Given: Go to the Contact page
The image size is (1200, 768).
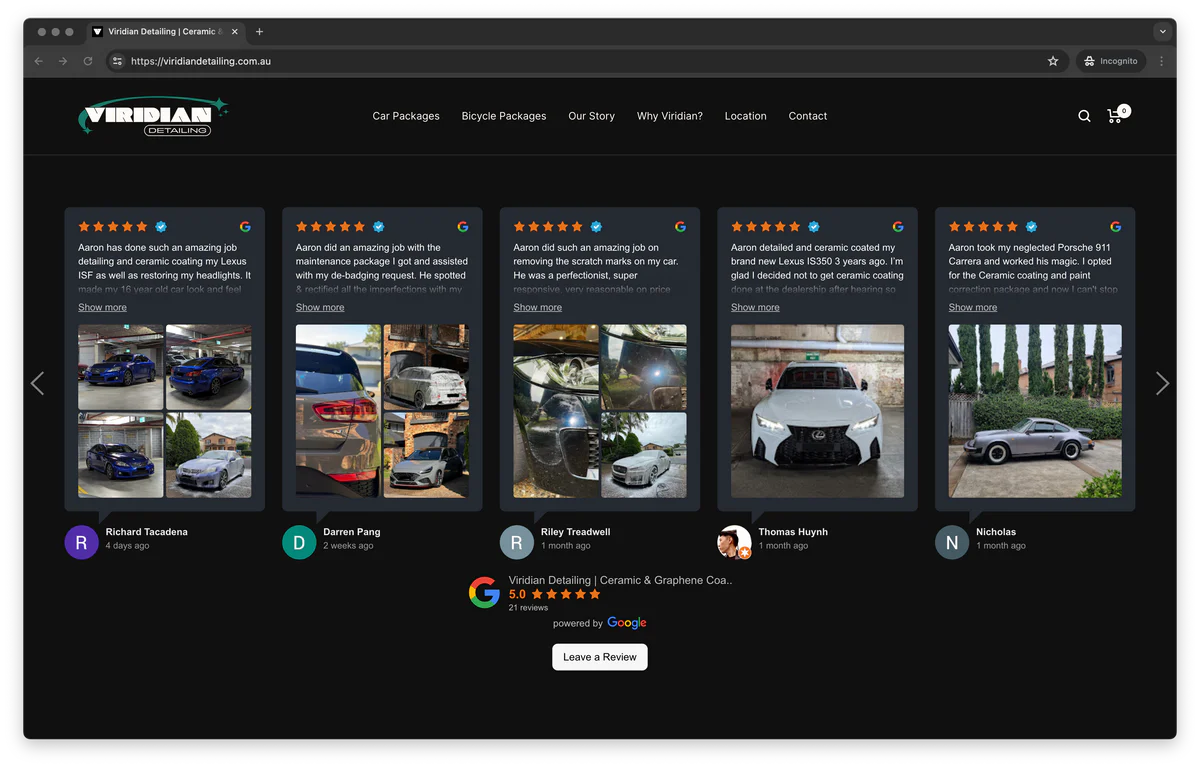Looking at the screenshot, I should click(808, 116).
